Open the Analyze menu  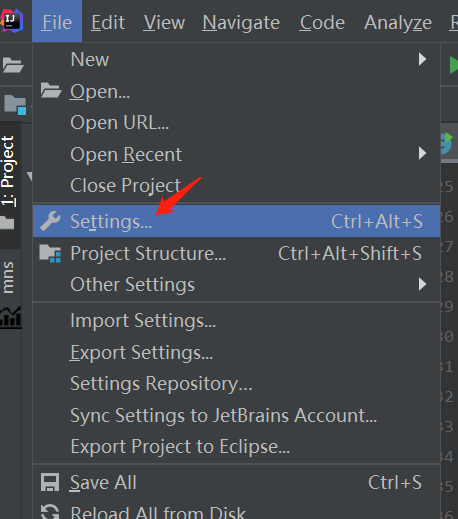pos(398,23)
